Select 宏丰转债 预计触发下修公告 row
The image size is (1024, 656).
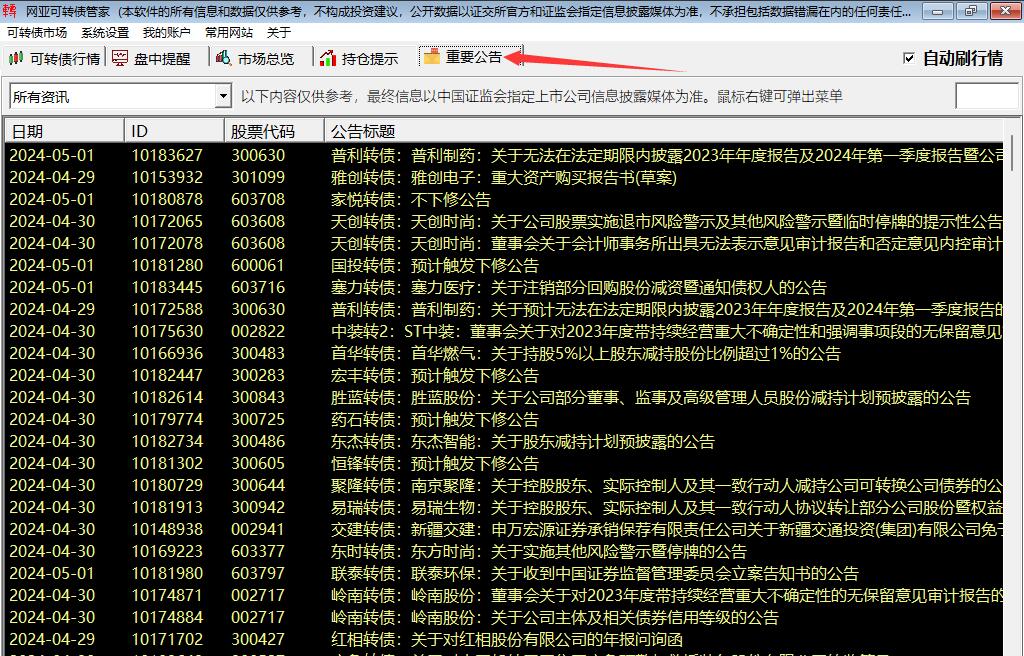504,376
